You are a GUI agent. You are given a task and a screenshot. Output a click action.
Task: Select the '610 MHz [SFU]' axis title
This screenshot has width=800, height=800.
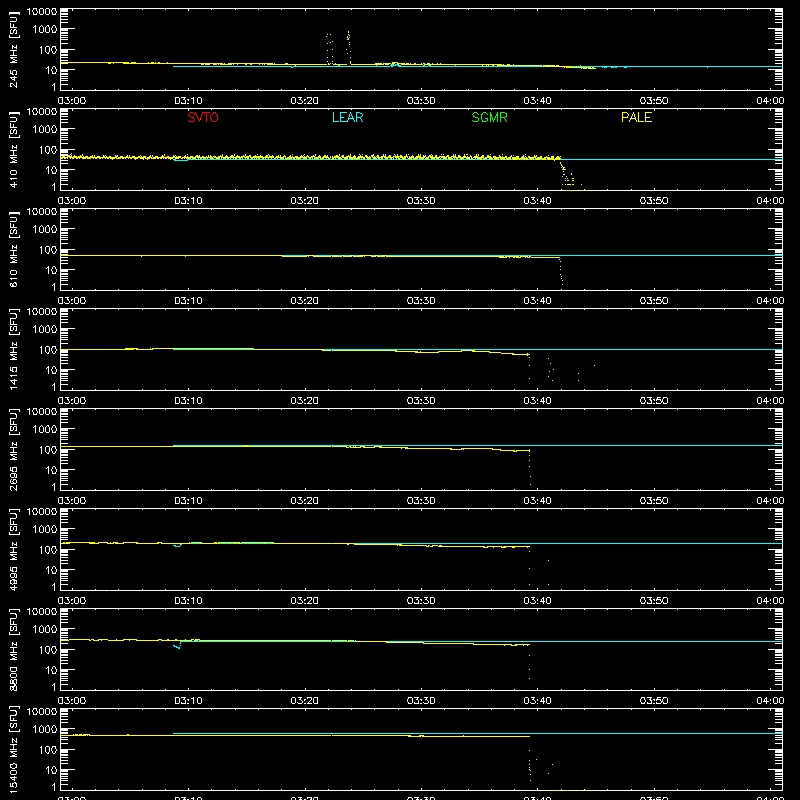coord(13,249)
